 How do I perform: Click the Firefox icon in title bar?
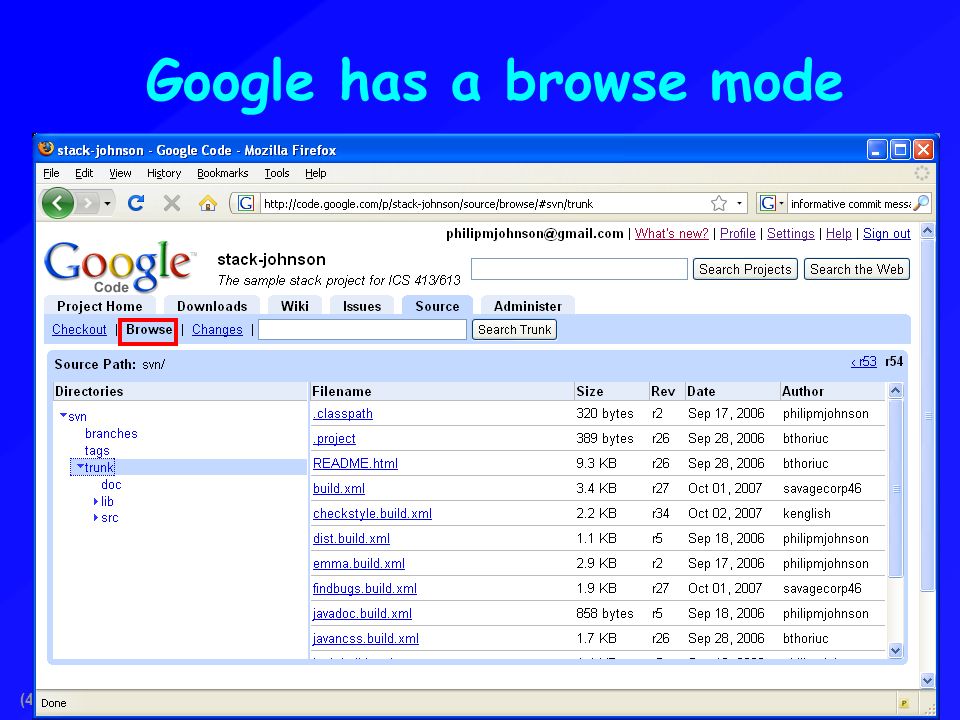(x=45, y=149)
